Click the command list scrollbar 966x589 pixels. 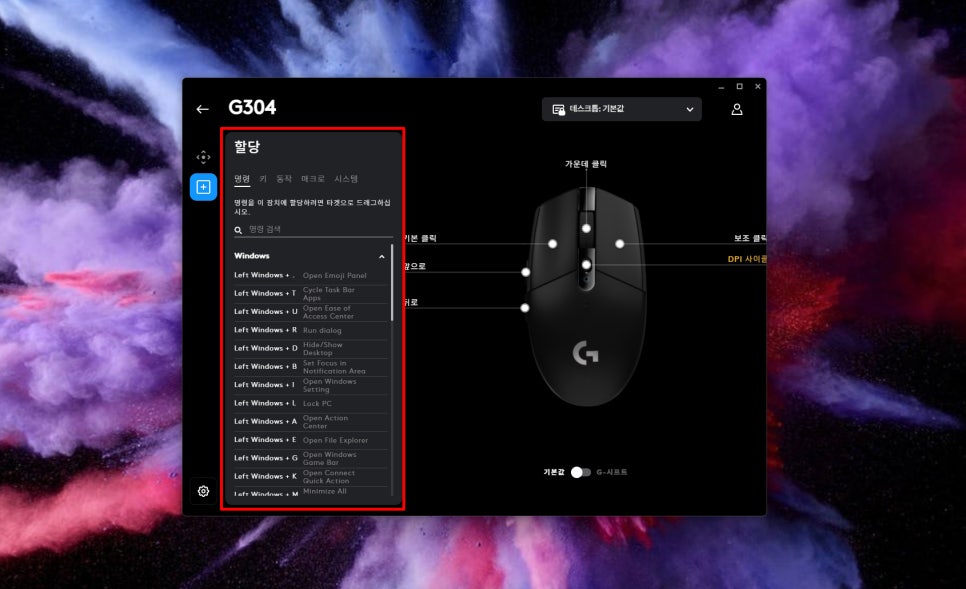392,283
